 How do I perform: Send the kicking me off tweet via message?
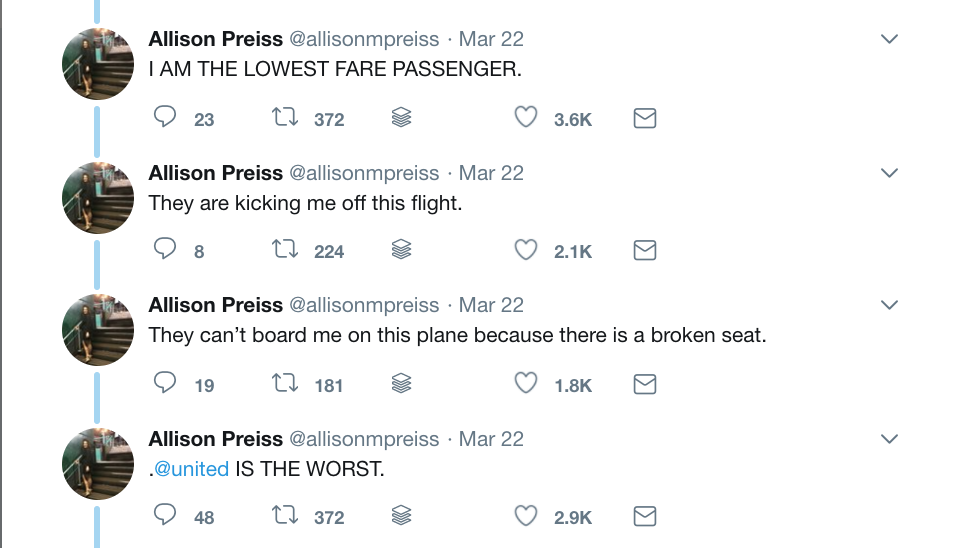(x=645, y=250)
